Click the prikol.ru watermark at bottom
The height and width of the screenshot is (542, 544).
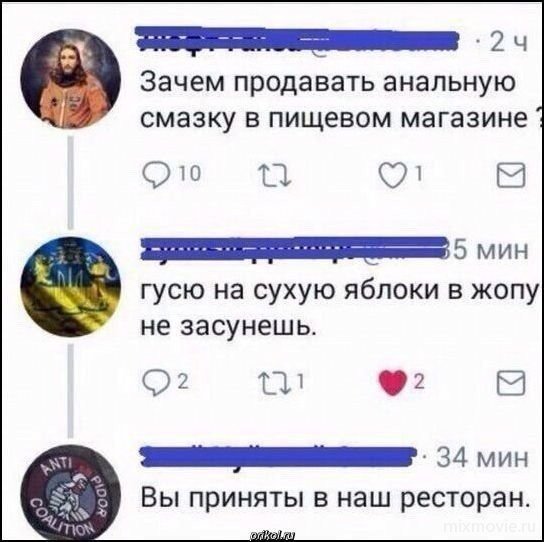272,536
